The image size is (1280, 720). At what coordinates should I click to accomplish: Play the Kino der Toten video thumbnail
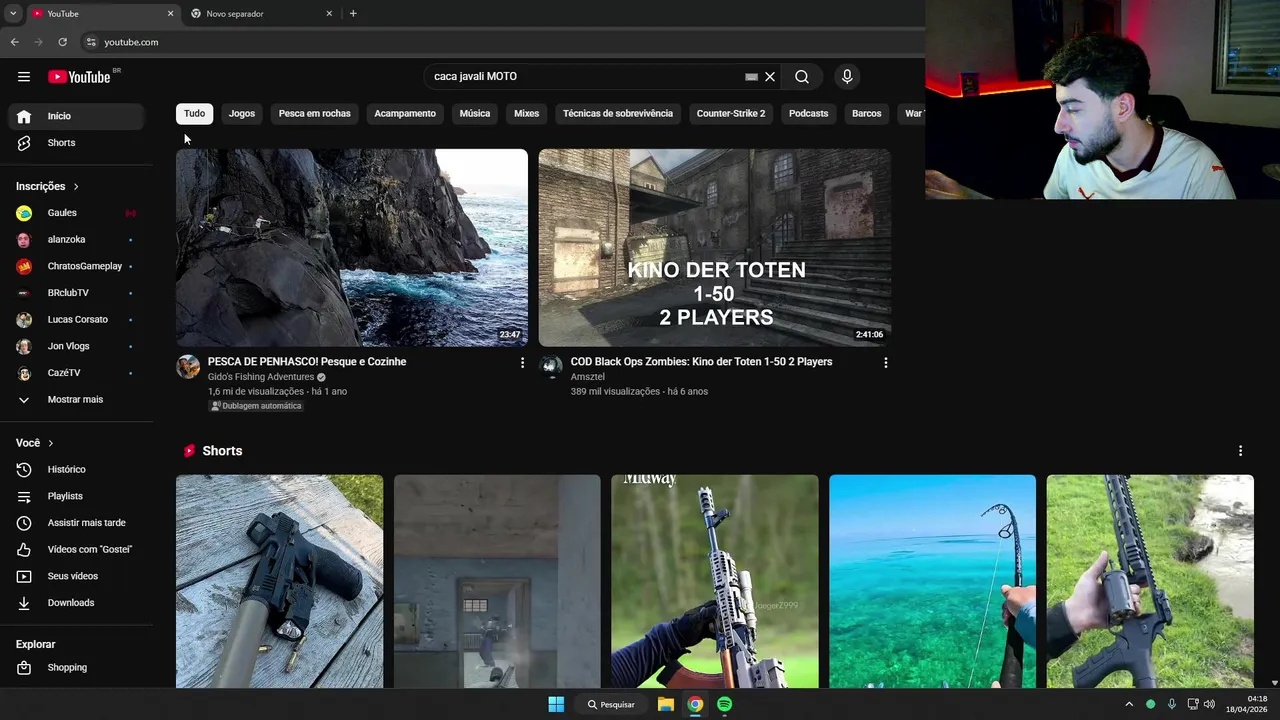(x=715, y=248)
